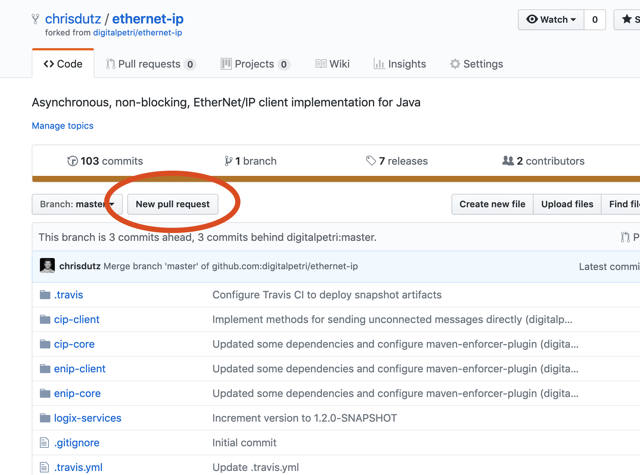The width and height of the screenshot is (640, 475).
Task: Click the .gitignore file icon
Action: click(44, 443)
